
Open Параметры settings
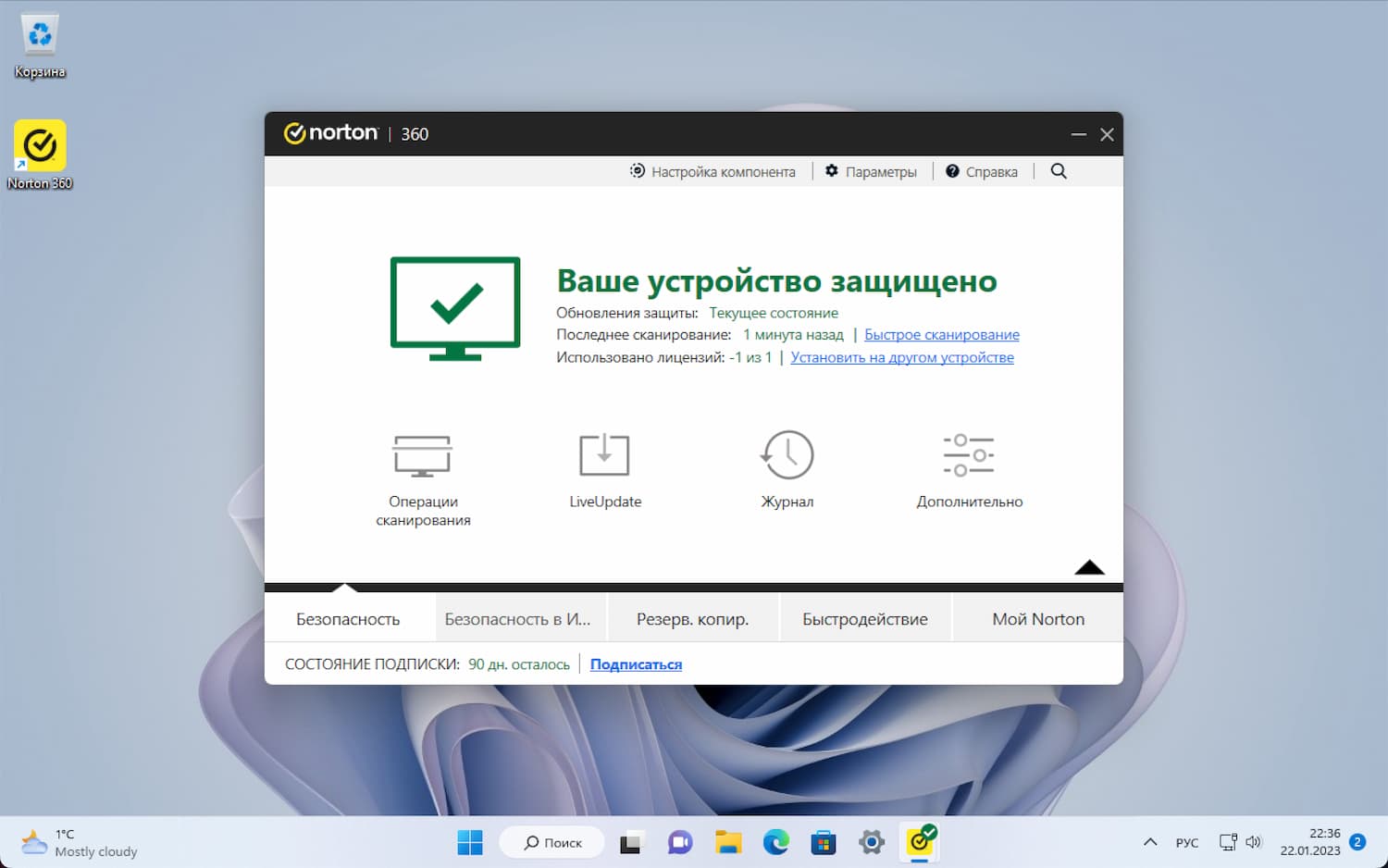pyautogui.click(x=871, y=171)
